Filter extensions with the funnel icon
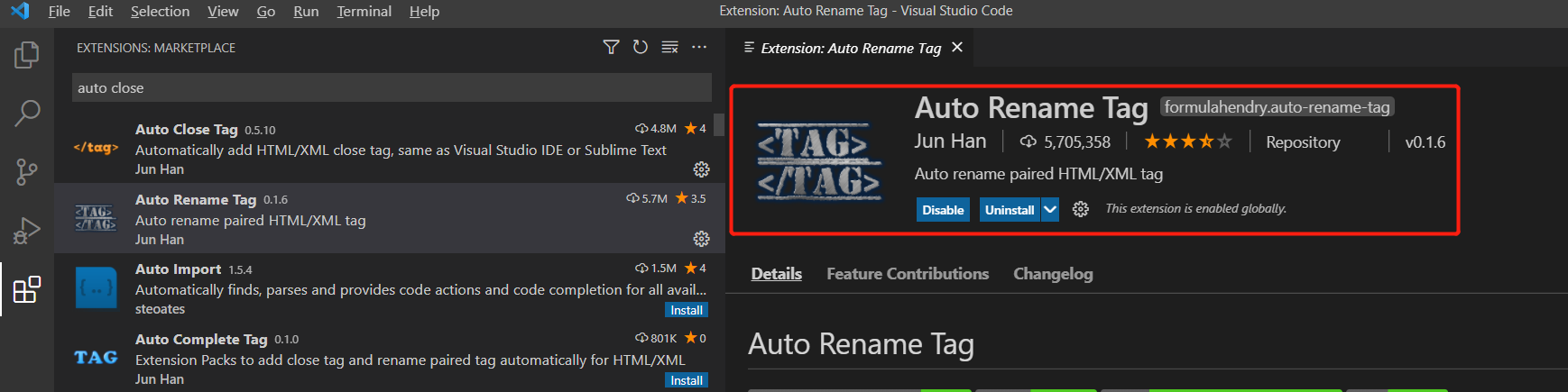The height and width of the screenshot is (392, 1568). [611, 47]
